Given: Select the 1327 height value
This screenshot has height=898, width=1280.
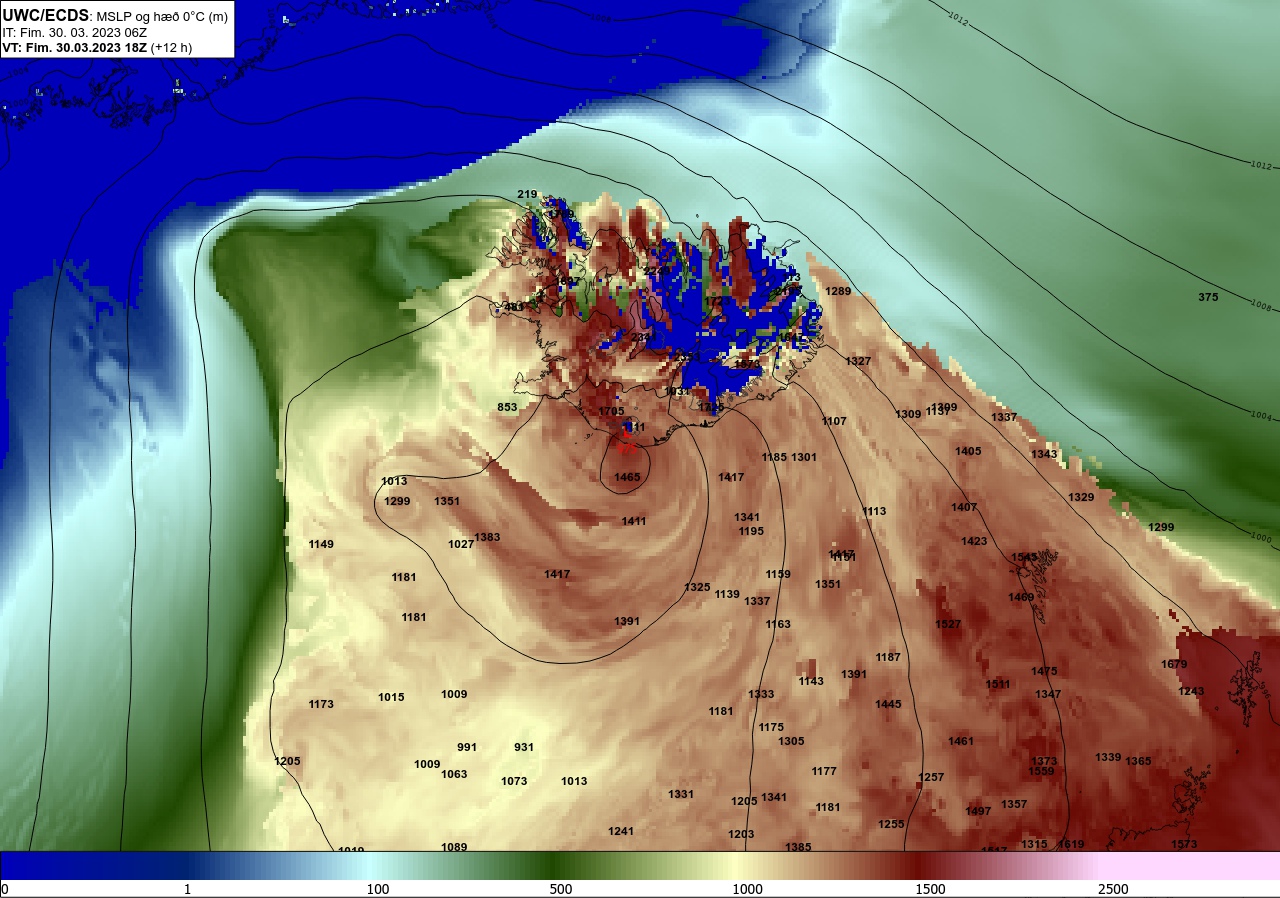Looking at the screenshot, I should click(858, 361).
